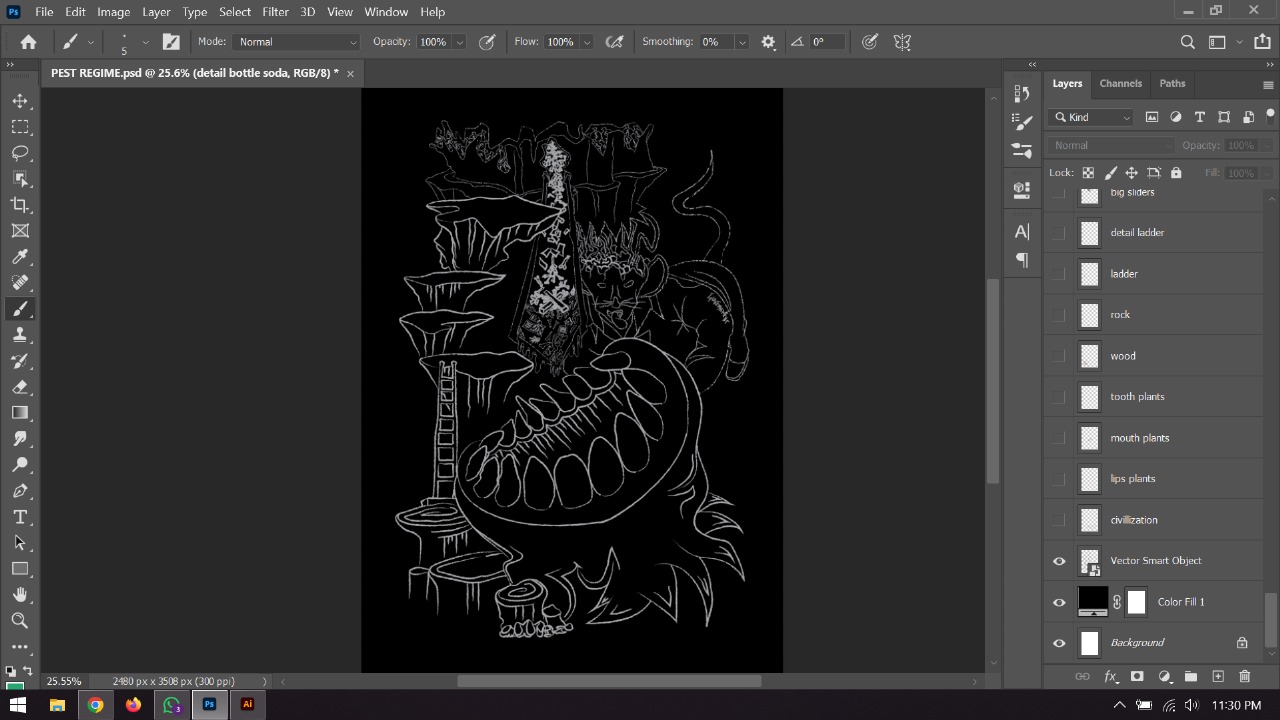Switch to the Channels tab
This screenshot has width=1280, height=720.
[1120, 83]
